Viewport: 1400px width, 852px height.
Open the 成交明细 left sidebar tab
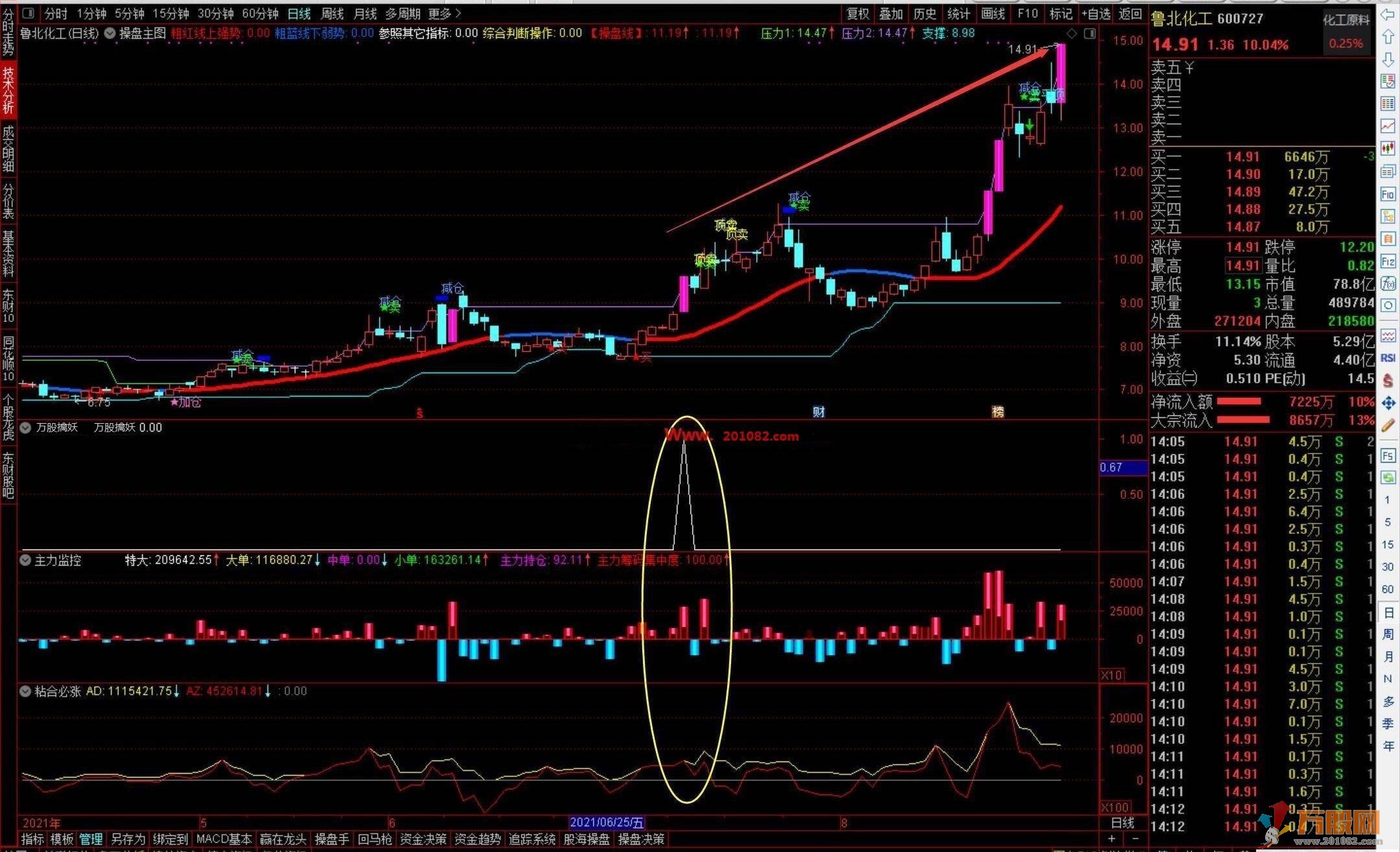click(8, 149)
